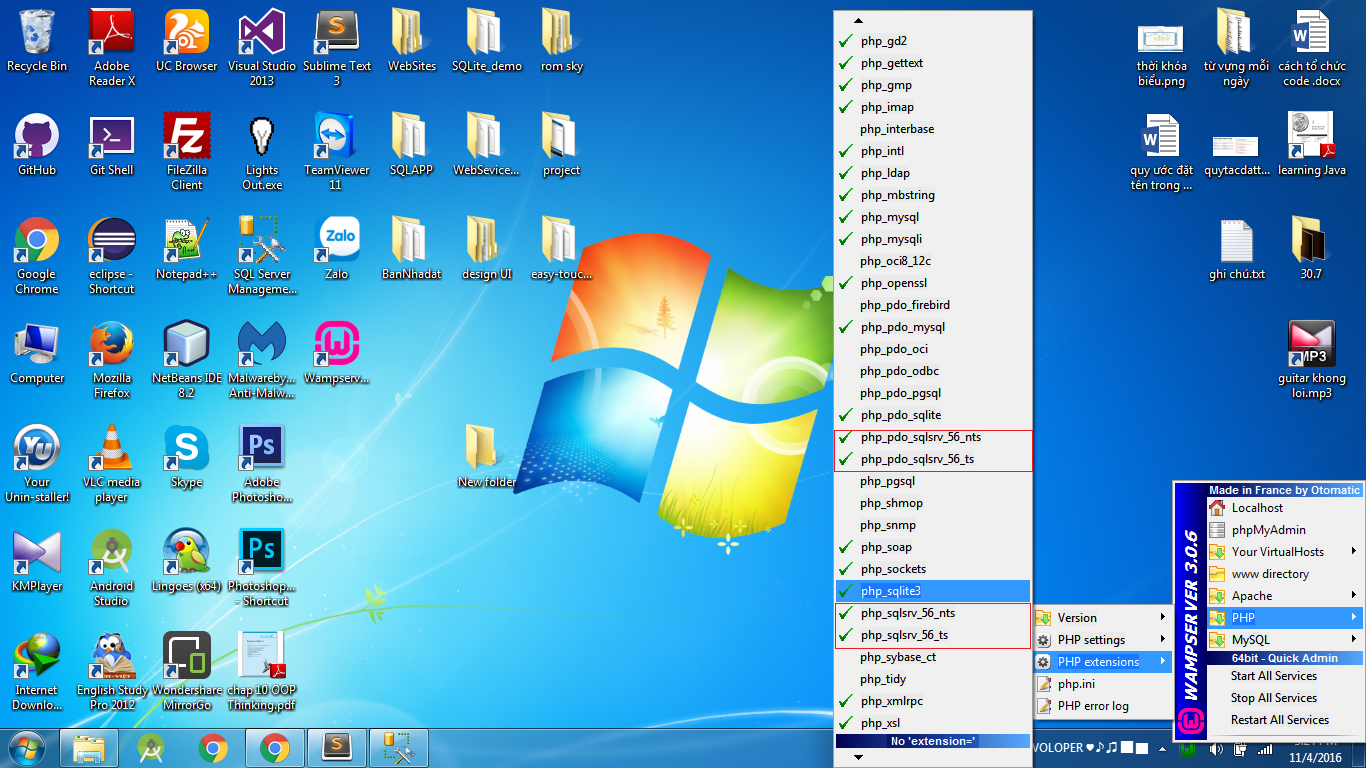This screenshot has height=773, width=1366.
Task: Disable the php_gettext extension
Action: tap(933, 63)
